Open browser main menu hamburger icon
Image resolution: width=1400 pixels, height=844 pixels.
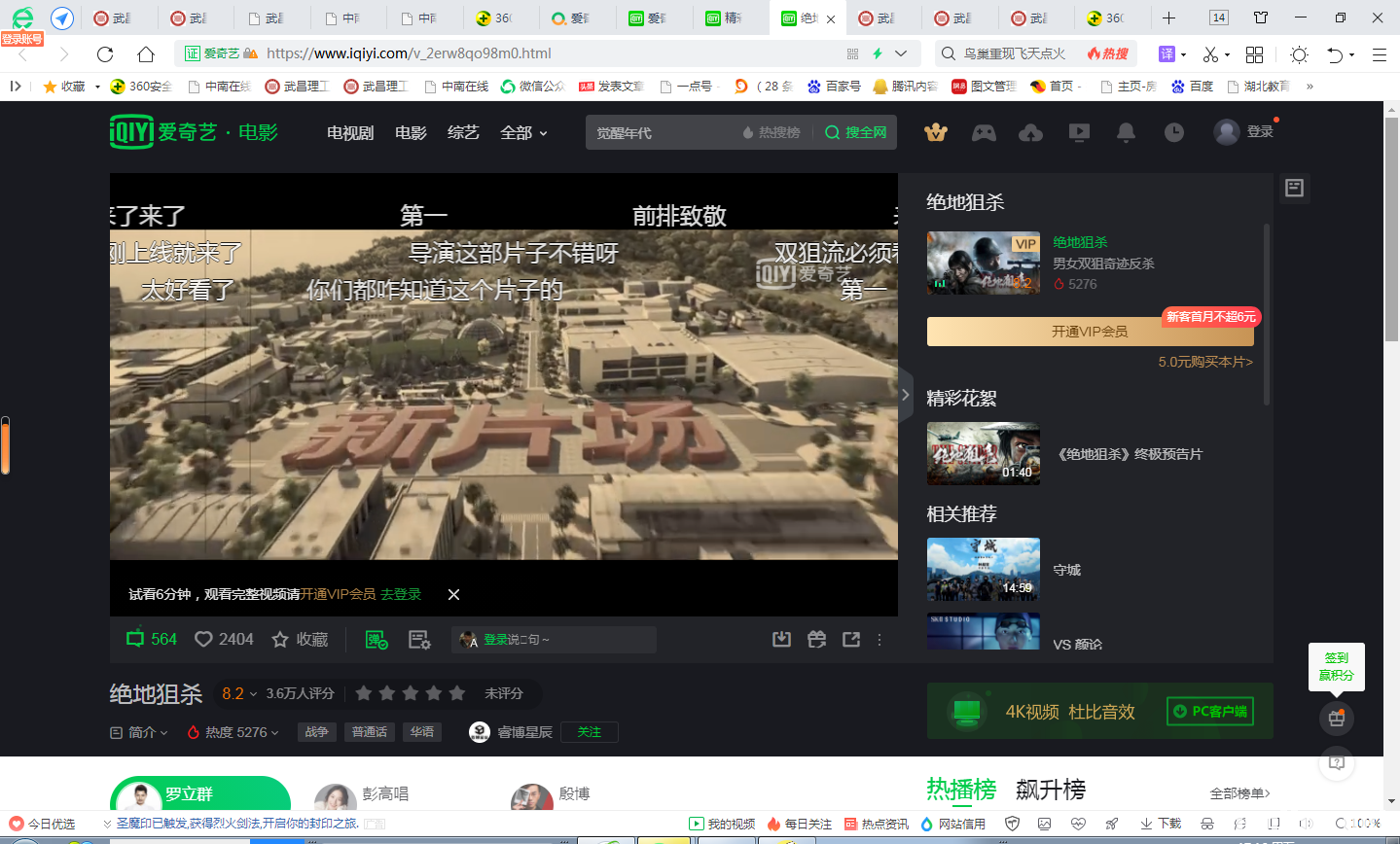tap(1379, 54)
